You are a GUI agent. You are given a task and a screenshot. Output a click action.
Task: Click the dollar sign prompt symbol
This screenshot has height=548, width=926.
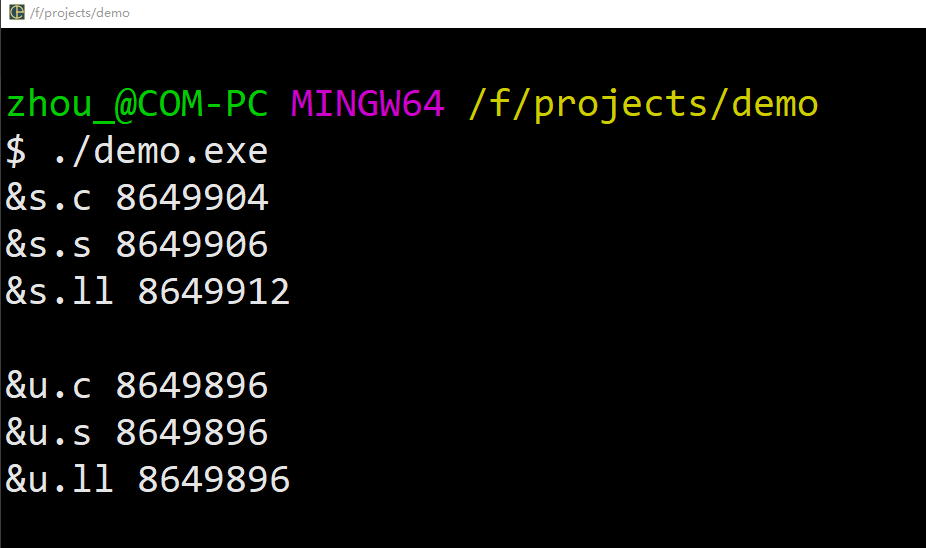pos(16,151)
